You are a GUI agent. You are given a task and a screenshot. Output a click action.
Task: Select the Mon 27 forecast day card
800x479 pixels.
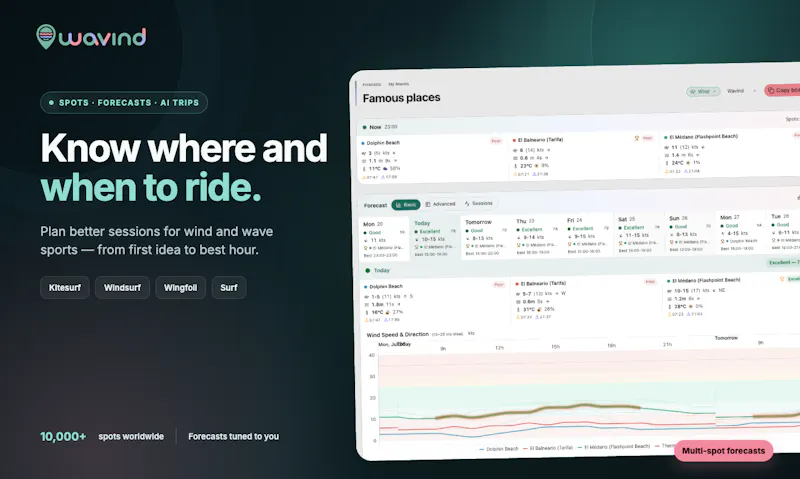tap(741, 232)
